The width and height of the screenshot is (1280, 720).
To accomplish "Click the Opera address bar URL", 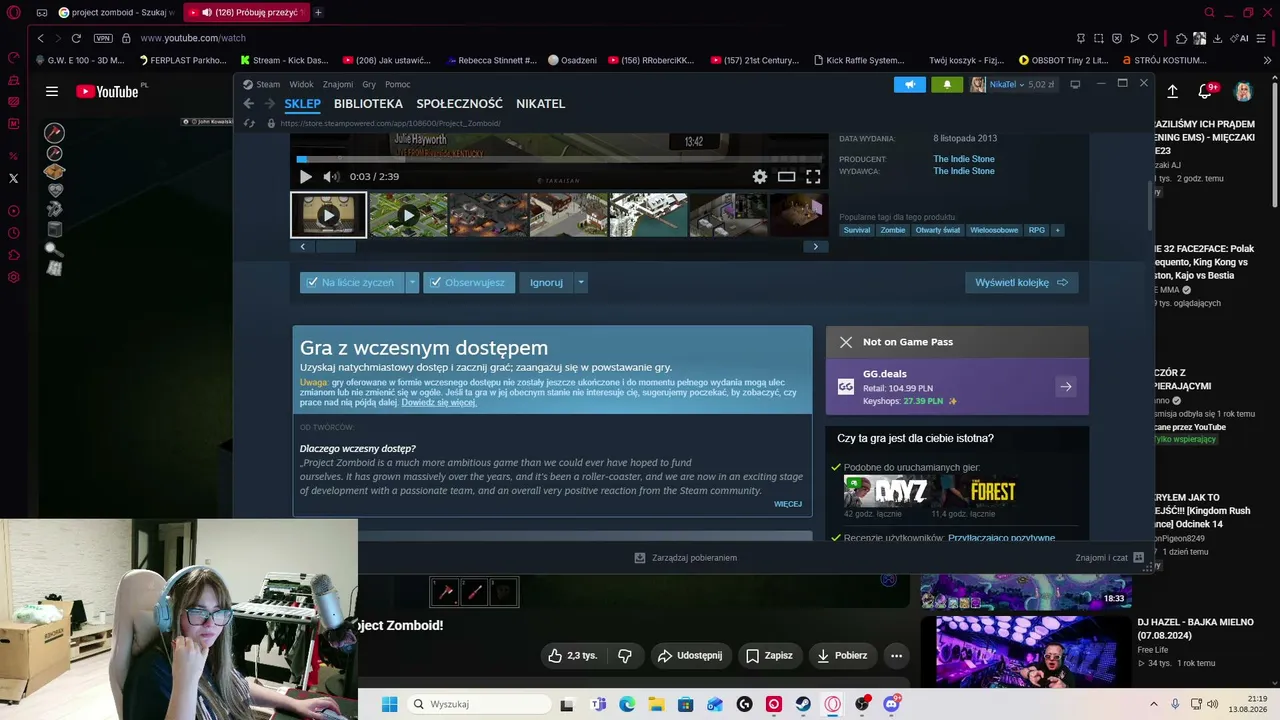I will (193, 38).
